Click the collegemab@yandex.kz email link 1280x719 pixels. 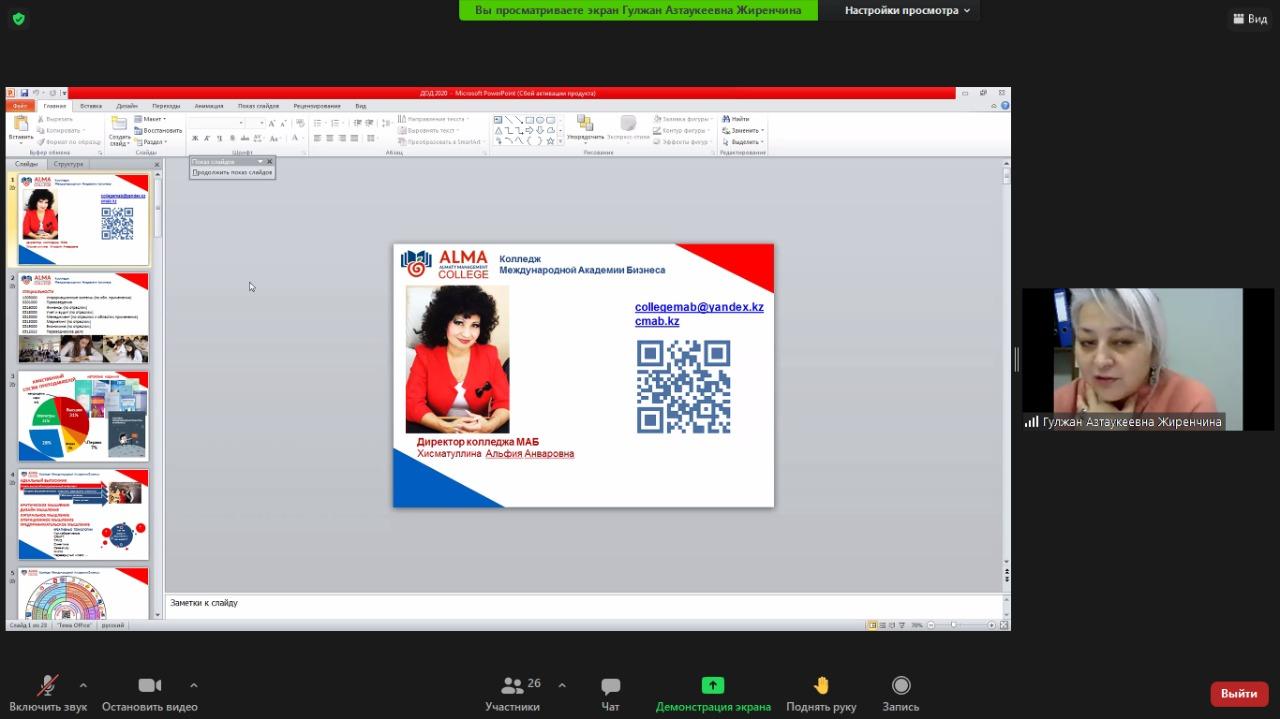pos(699,308)
